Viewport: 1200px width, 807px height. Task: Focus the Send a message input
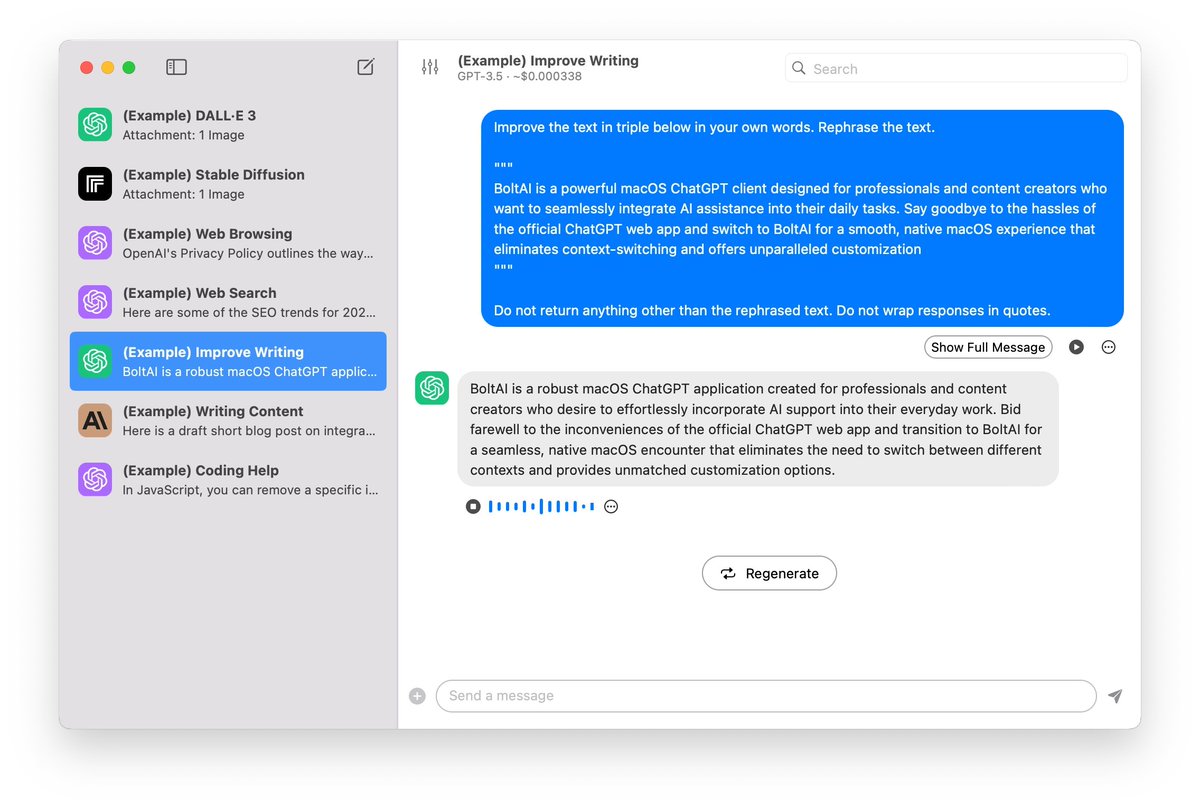coord(766,696)
